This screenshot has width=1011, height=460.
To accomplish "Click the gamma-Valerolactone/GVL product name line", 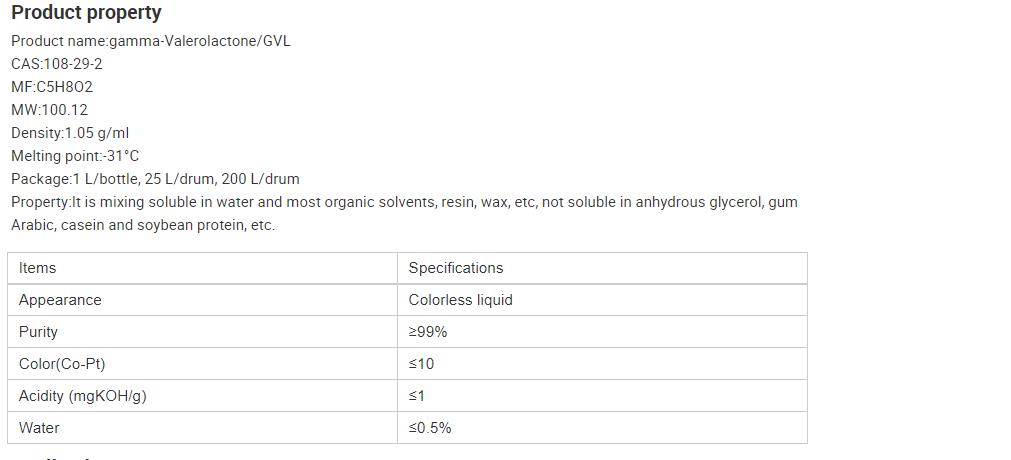I will coord(151,41).
